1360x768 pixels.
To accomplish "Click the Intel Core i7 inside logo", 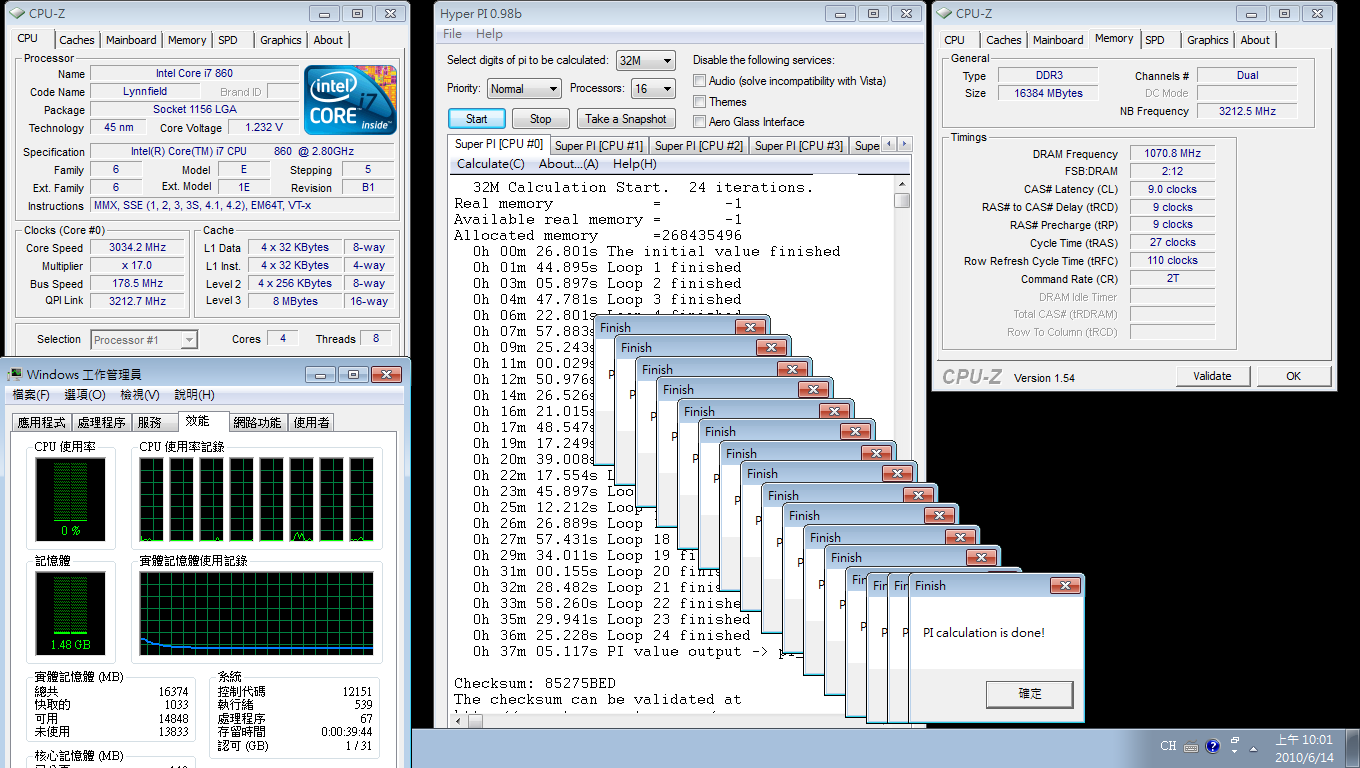I will pos(350,100).
